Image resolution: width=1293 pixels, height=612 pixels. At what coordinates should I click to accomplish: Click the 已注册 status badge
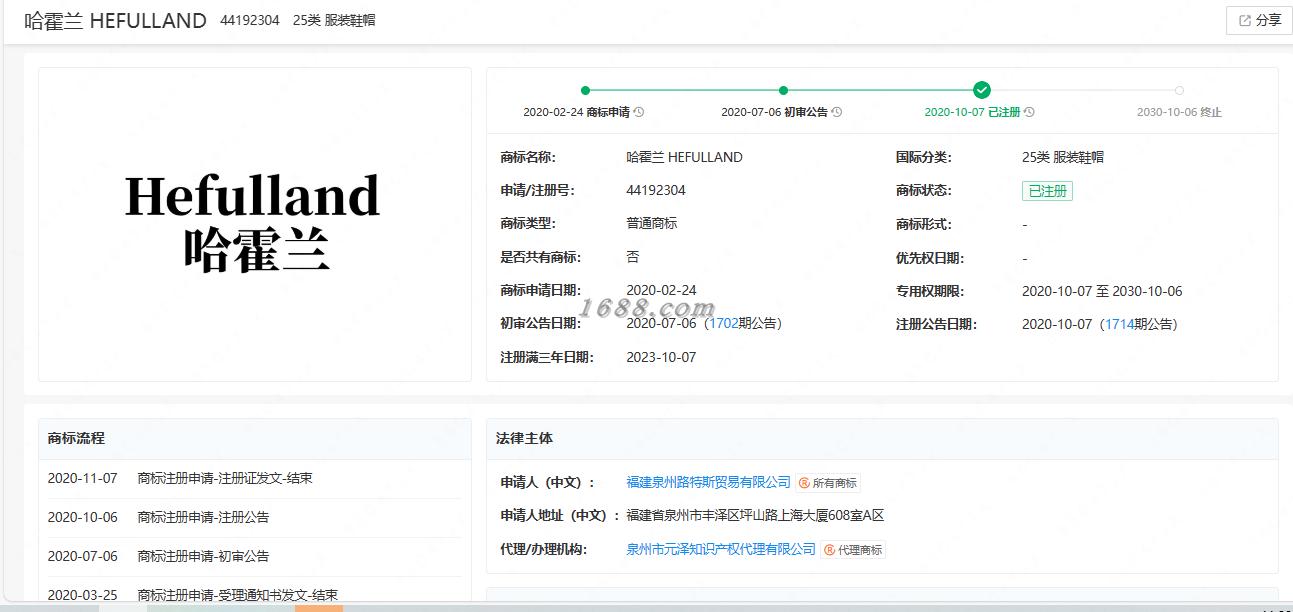1047,191
